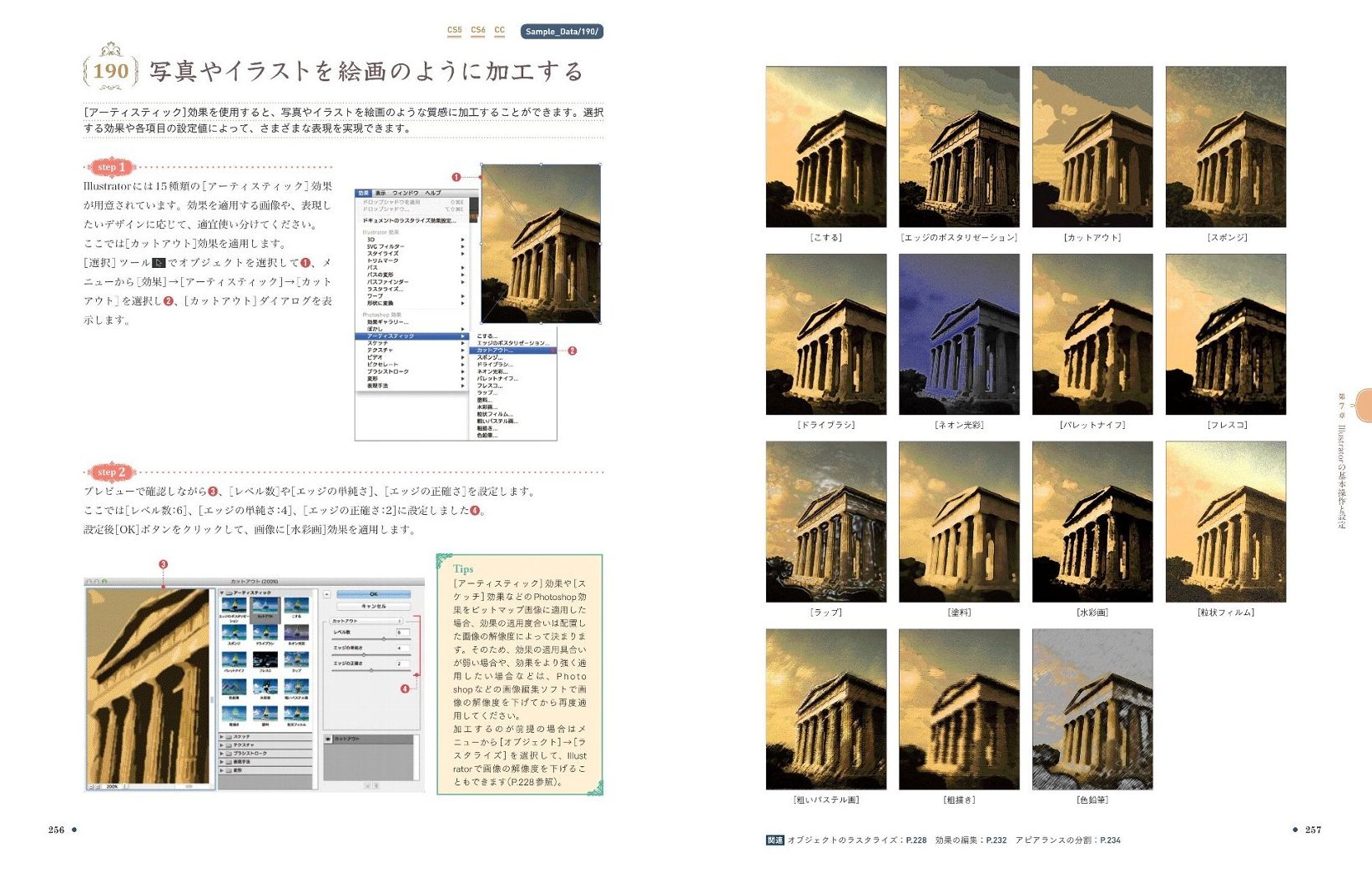Image resolution: width=1372 pixels, height=873 pixels.
Task: Click the キャンセル button
Action: (x=374, y=606)
